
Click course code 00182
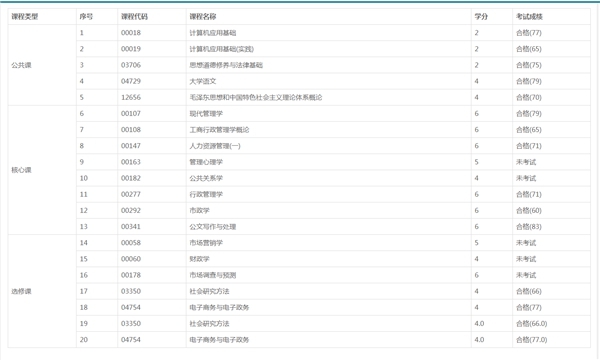point(131,178)
